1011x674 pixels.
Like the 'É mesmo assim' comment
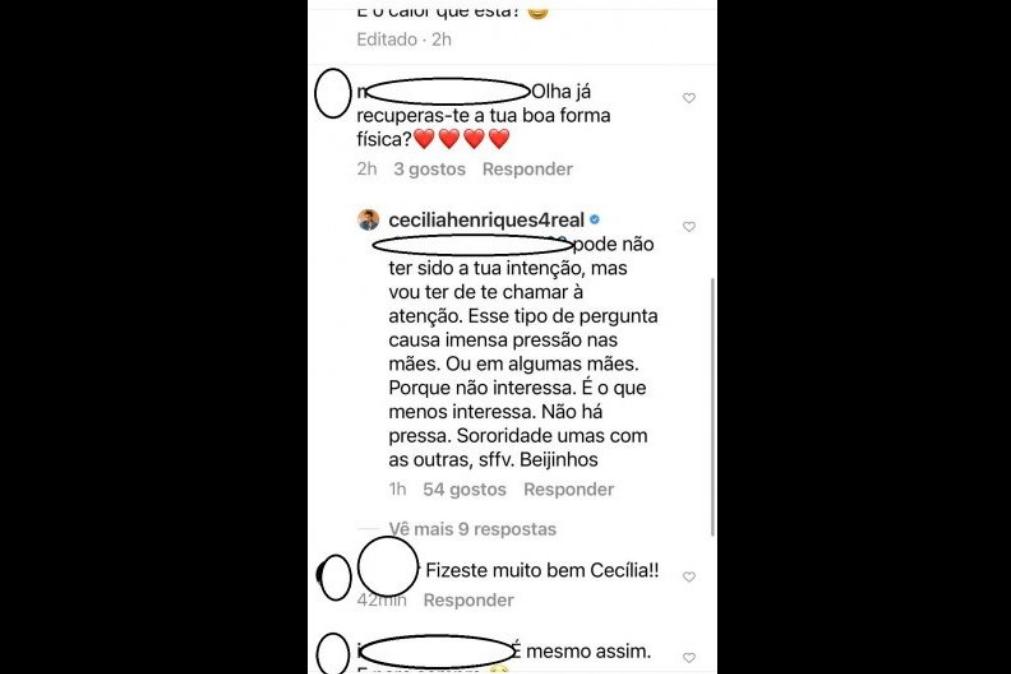(689, 657)
